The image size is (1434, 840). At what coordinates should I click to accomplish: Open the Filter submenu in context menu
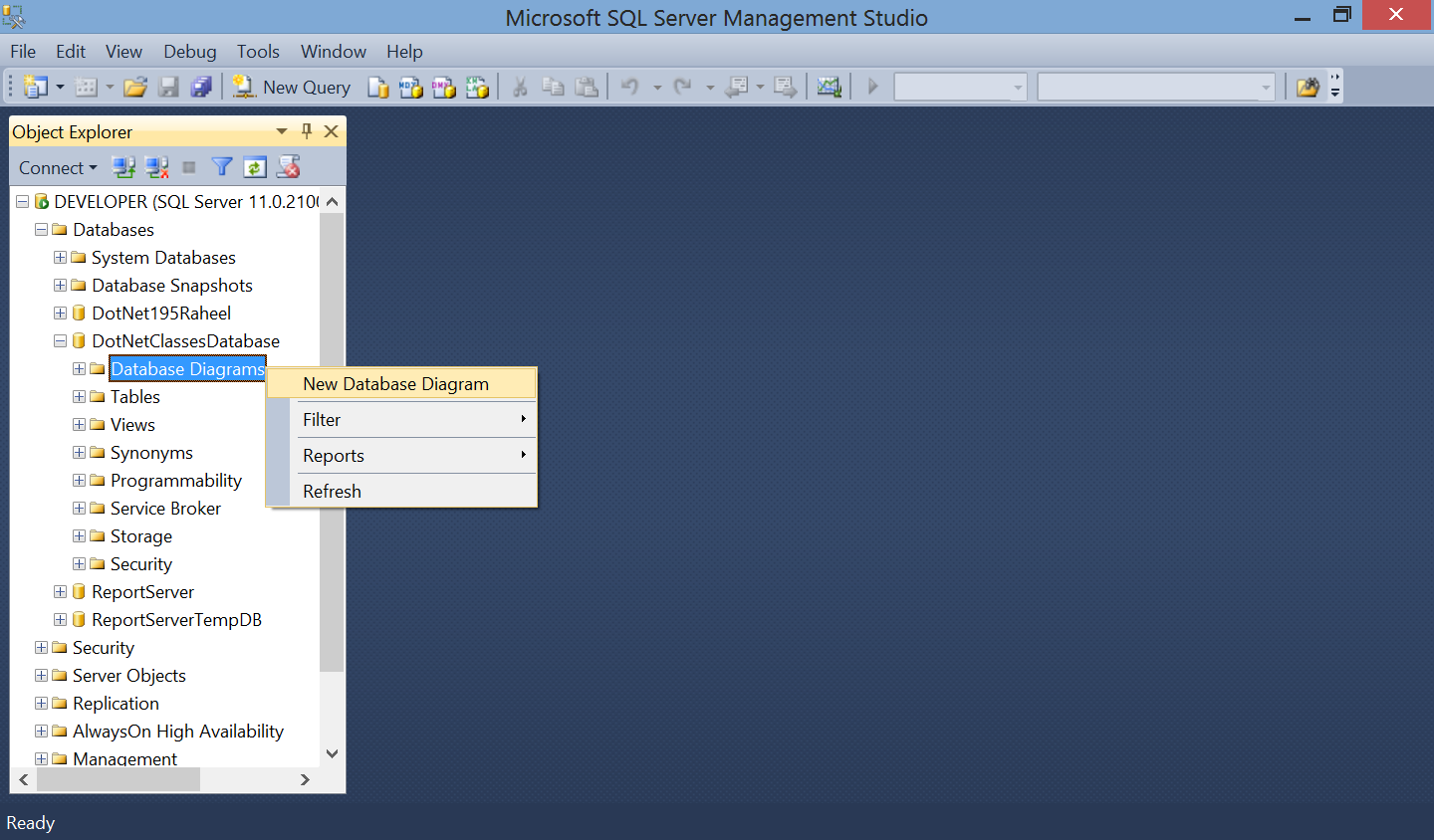coord(402,420)
